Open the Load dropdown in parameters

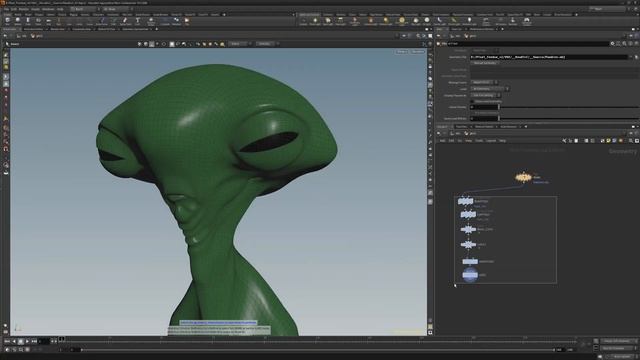[490, 89]
